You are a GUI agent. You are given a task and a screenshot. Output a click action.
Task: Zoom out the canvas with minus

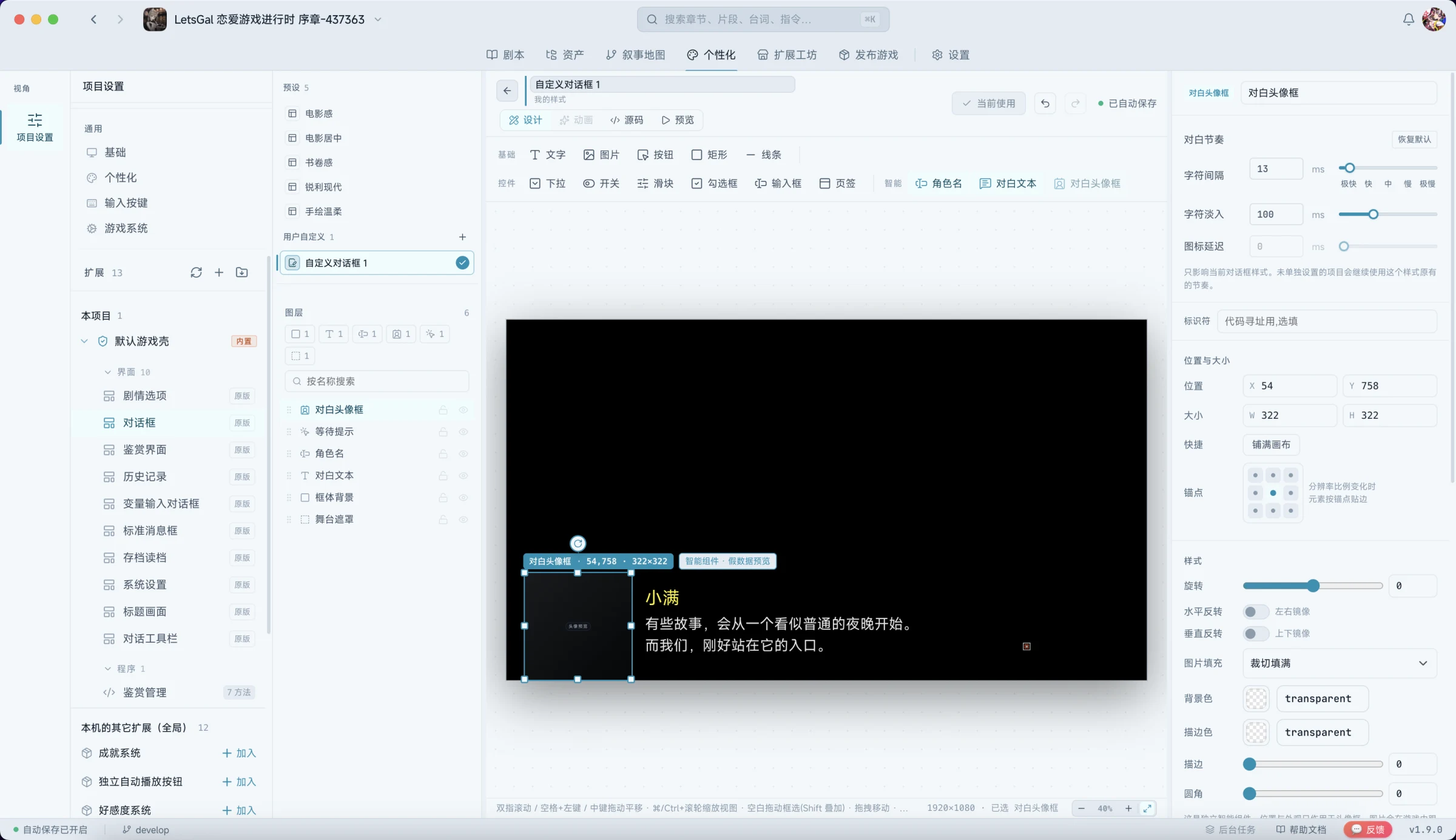click(1081, 808)
